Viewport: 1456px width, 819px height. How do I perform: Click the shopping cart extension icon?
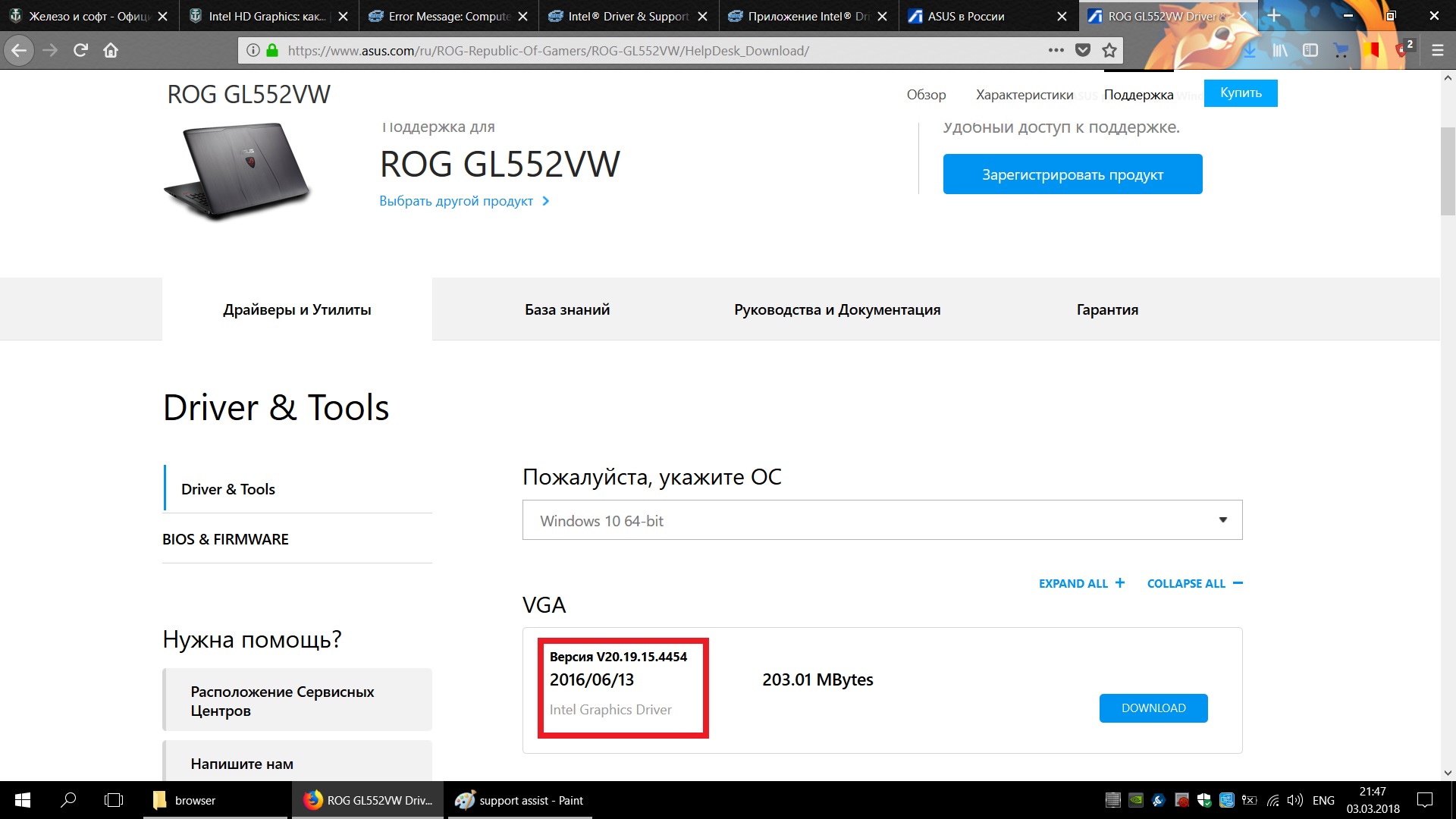pyautogui.click(x=1341, y=51)
